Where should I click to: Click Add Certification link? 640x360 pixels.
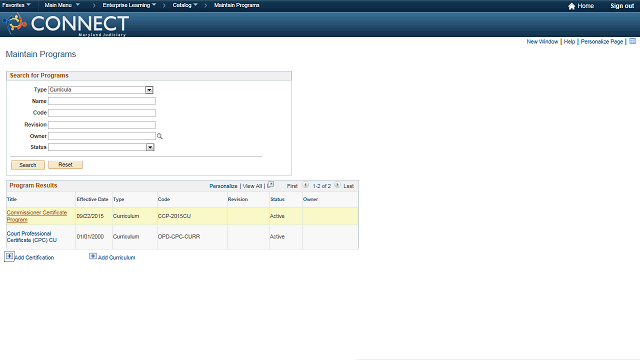[34, 258]
